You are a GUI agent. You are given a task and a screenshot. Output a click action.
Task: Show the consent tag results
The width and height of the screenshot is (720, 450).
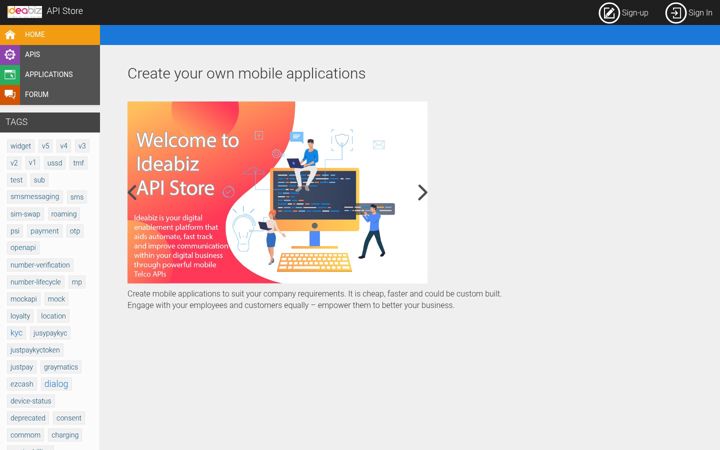(x=69, y=418)
